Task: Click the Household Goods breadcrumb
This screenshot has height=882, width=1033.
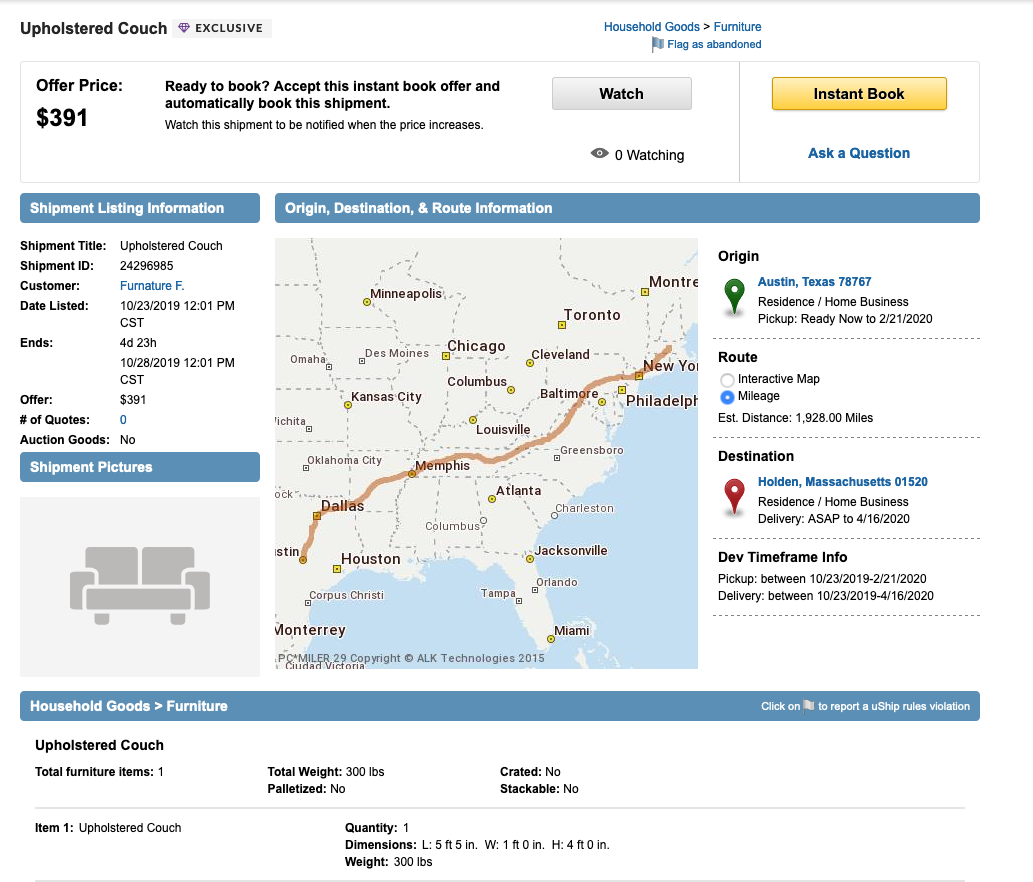Action: coord(651,26)
